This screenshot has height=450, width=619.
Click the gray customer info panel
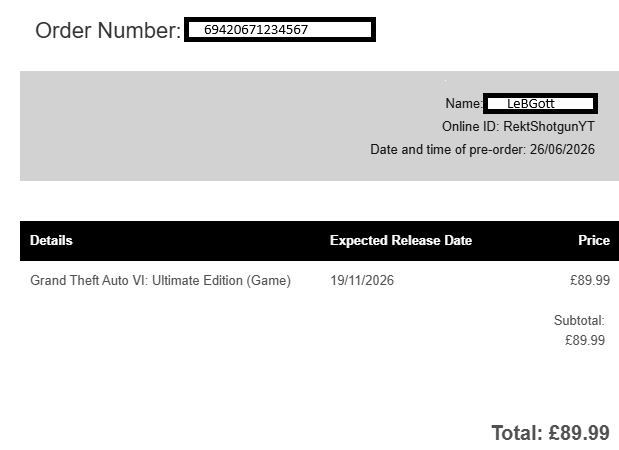[x=319, y=126]
